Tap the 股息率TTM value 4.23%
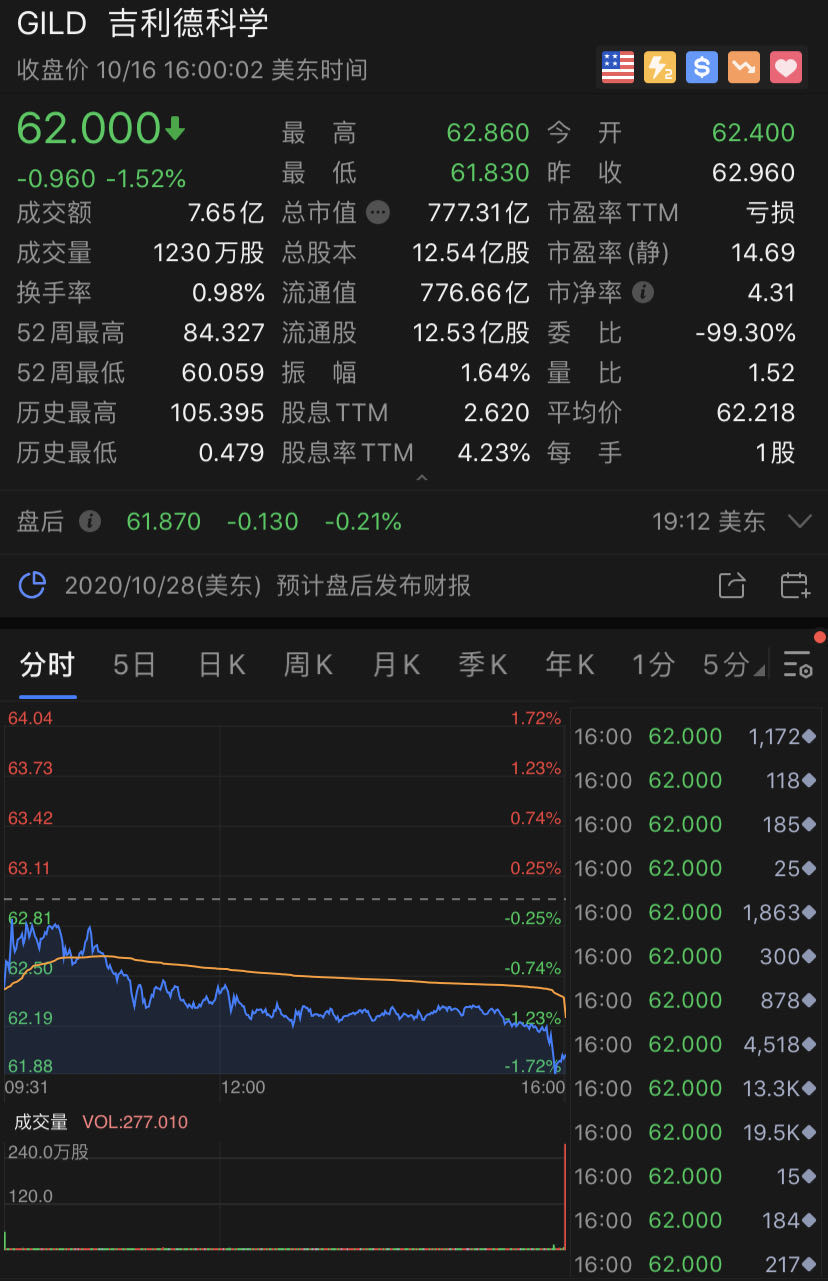 [x=494, y=453]
